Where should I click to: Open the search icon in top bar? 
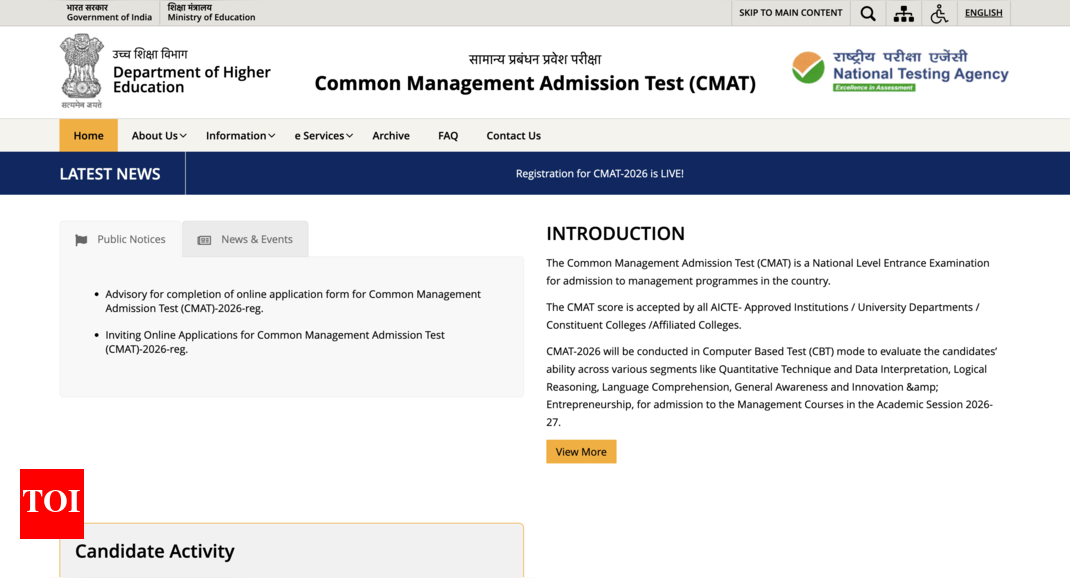[867, 13]
